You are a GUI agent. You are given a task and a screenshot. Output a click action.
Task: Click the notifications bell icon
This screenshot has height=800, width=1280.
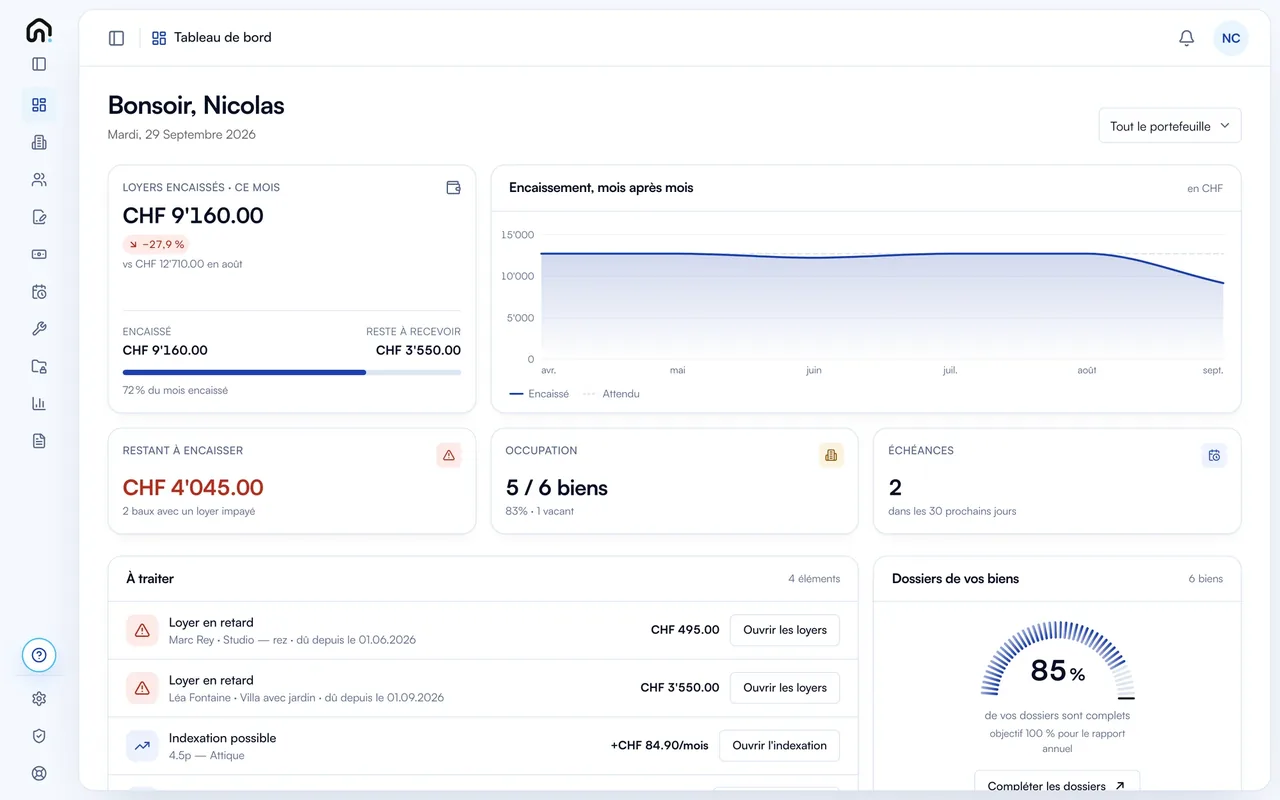click(x=1186, y=38)
